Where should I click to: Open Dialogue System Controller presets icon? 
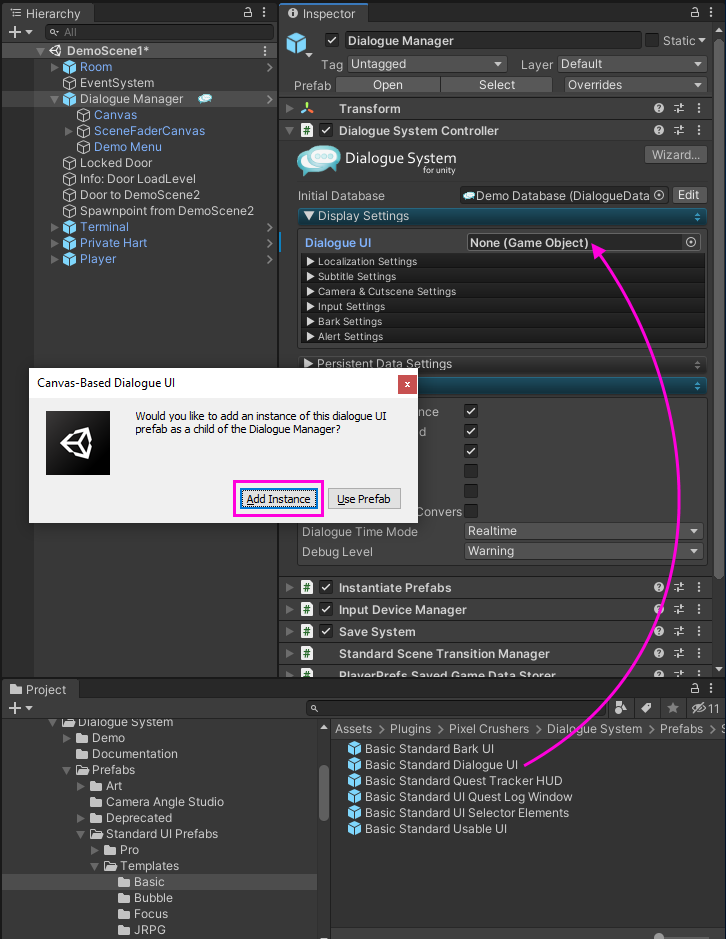[x=679, y=130]
